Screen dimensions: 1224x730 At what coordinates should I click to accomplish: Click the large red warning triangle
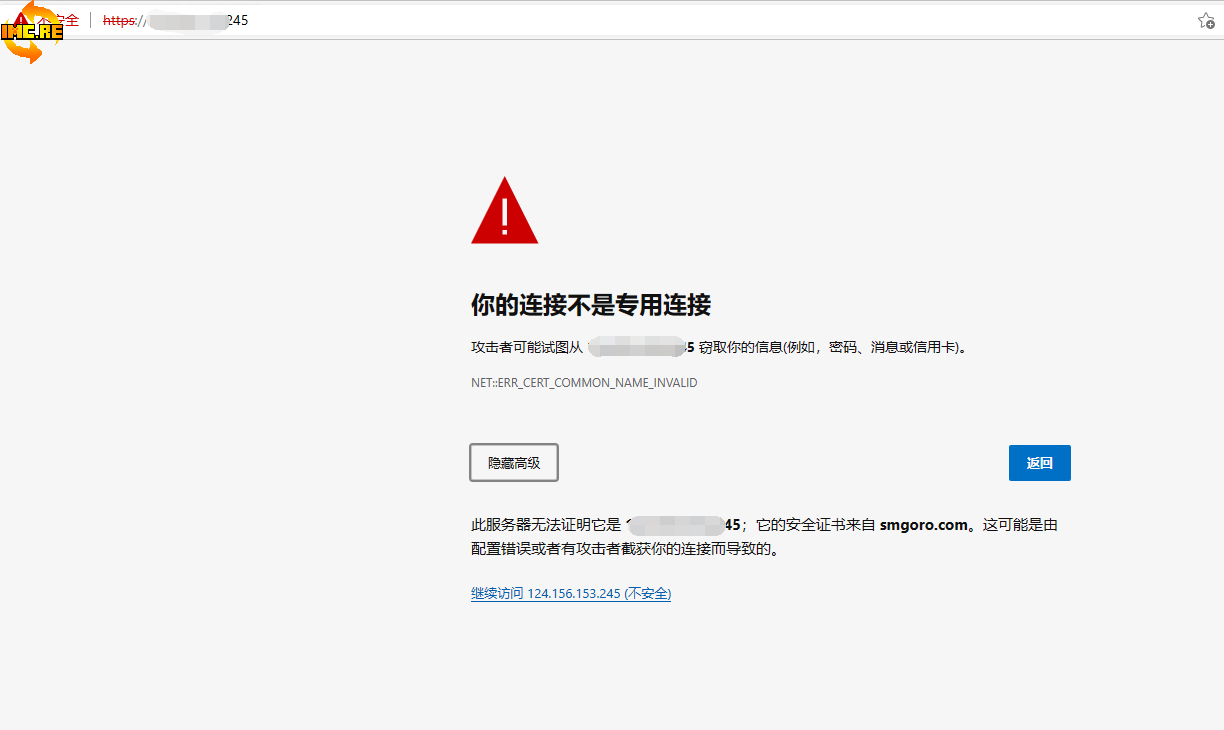click(504, 211)
